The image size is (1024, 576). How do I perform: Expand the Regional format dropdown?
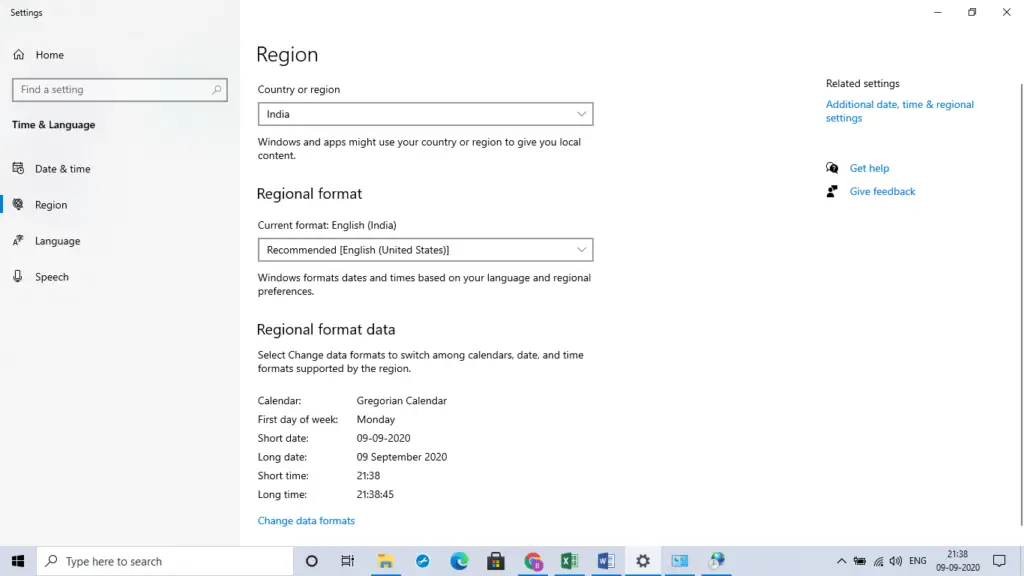(x=425, y=249)
